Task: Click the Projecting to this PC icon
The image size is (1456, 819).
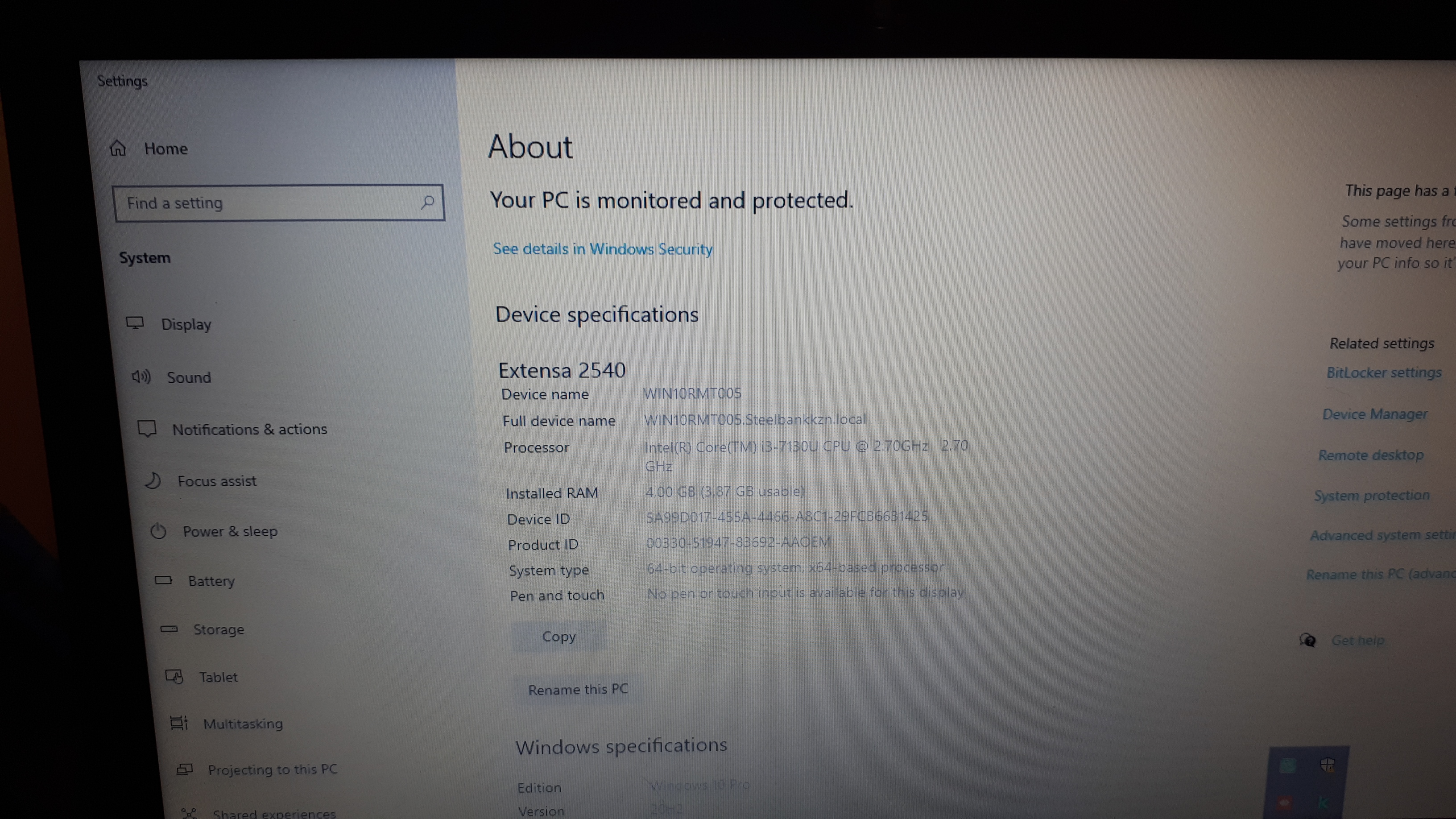Action: 184,769
